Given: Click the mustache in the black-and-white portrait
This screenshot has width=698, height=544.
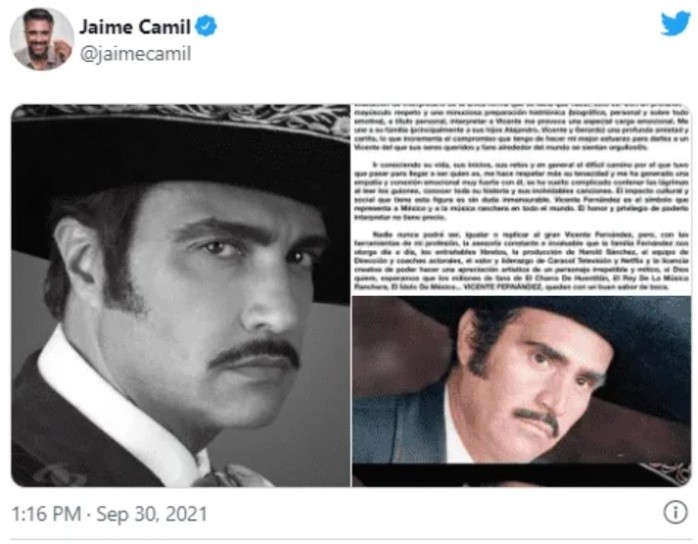Looking at the screenshot, I should [x=255, y=354].
